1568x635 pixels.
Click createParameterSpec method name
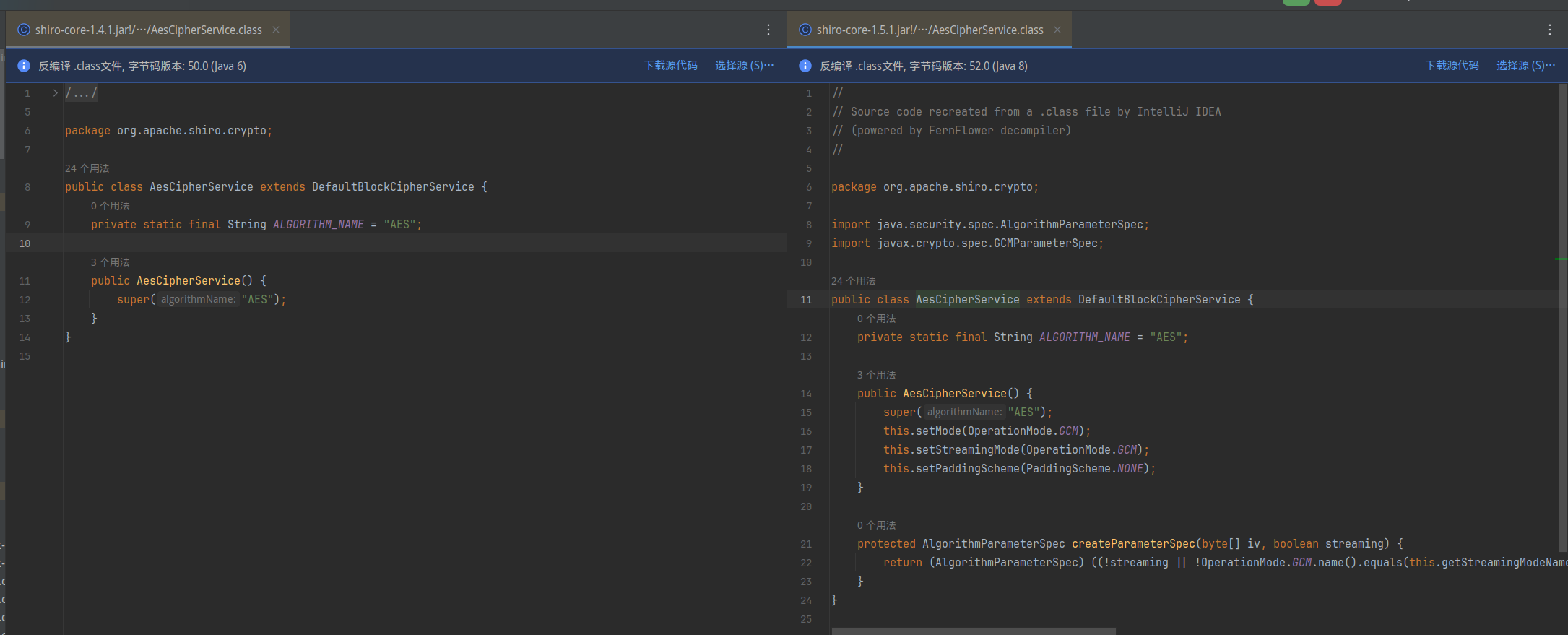[1133, 544]
